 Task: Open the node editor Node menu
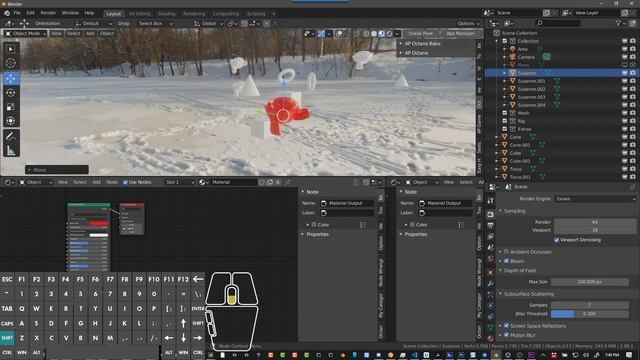coord(112,182)
